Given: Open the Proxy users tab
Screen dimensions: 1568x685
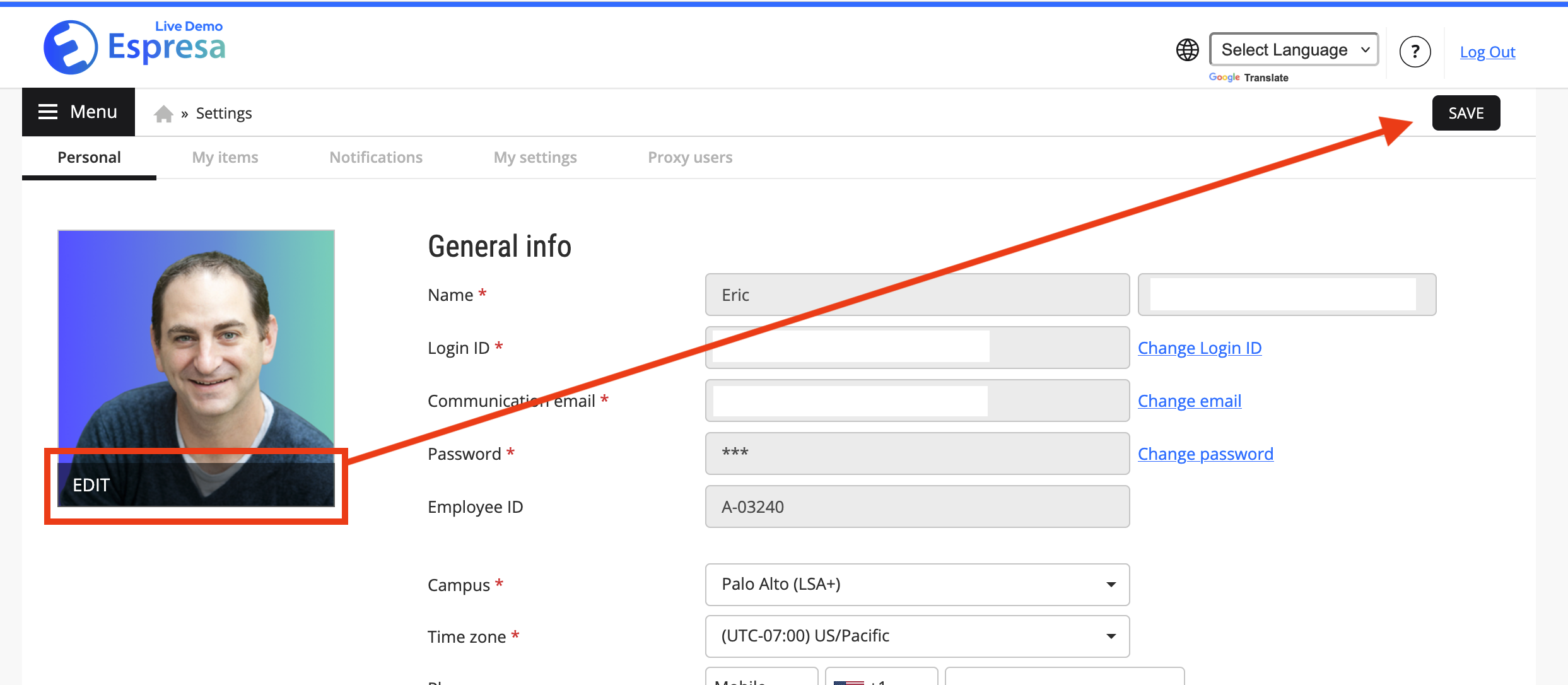Looking at the screenshot, I should 690,157.
